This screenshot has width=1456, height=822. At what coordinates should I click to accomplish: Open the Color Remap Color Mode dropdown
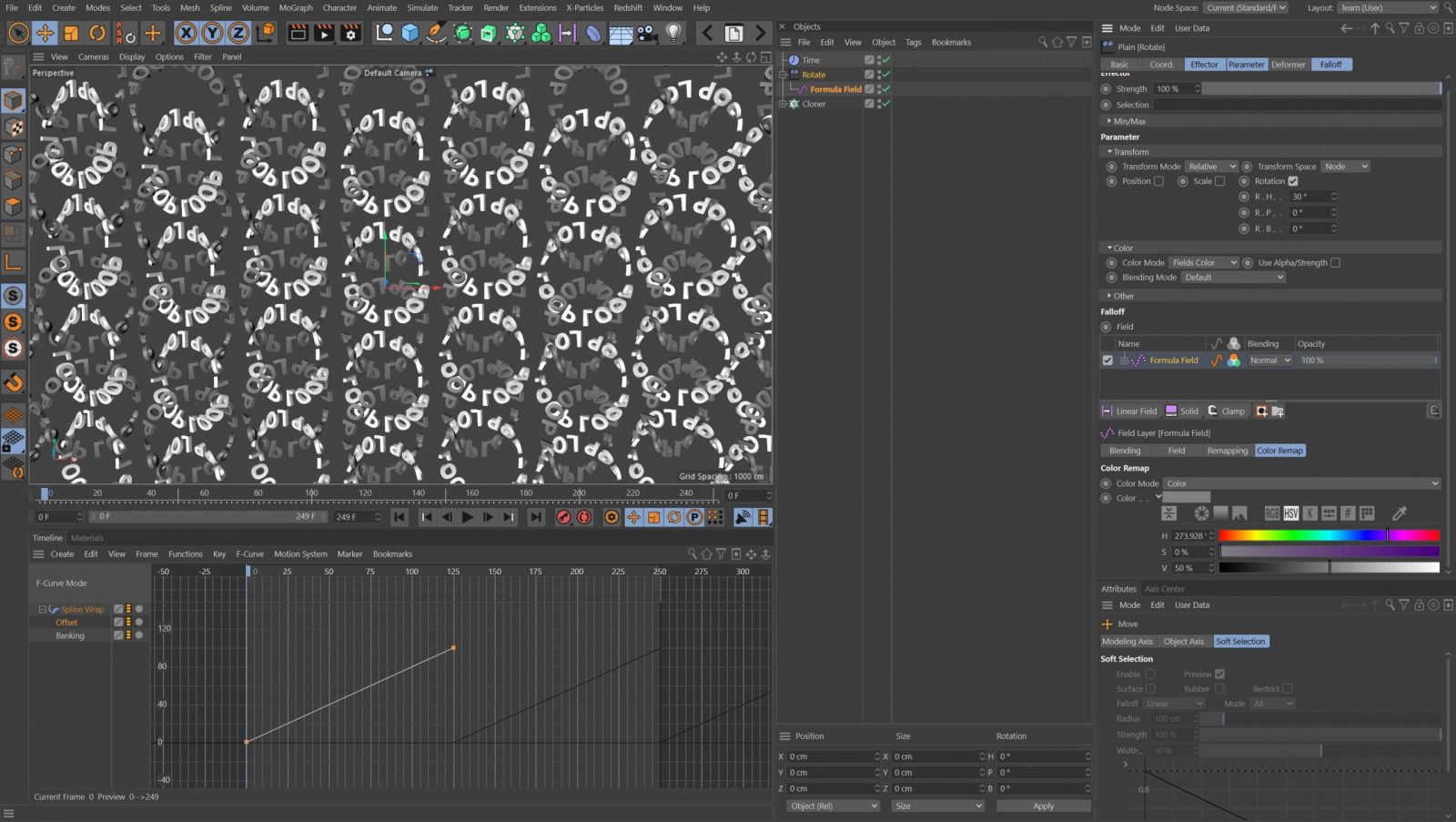pyautogui.click(x=1301, y=484)
